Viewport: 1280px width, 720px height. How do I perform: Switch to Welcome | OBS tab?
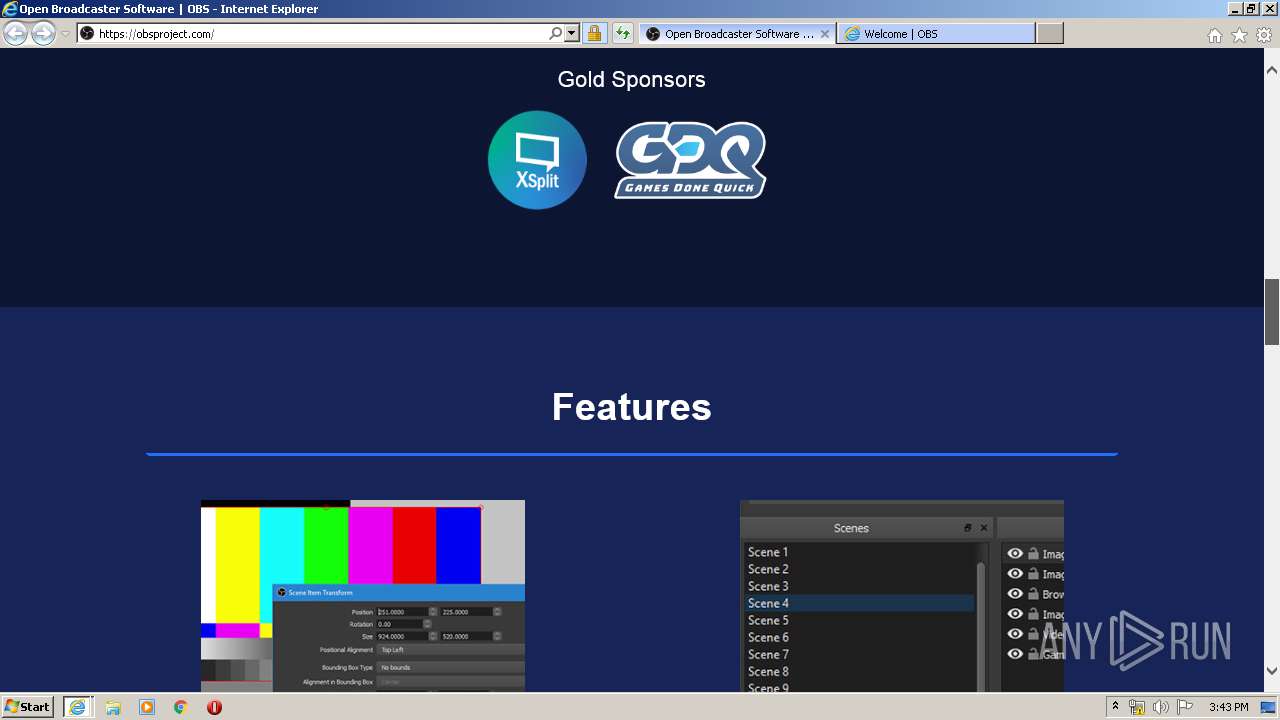coord(935,34)
